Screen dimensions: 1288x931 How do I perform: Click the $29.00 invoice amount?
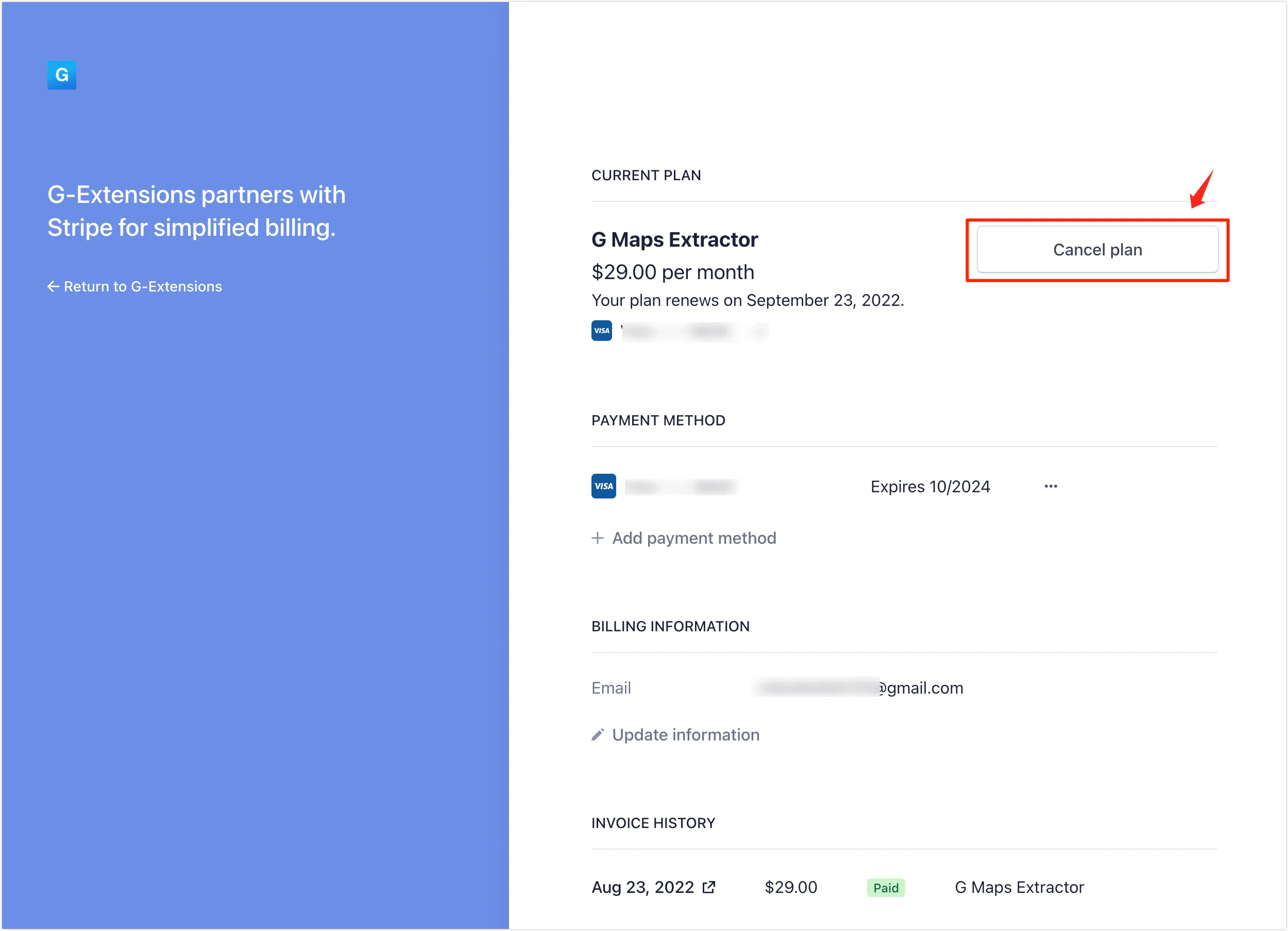[x=790, y=887]
